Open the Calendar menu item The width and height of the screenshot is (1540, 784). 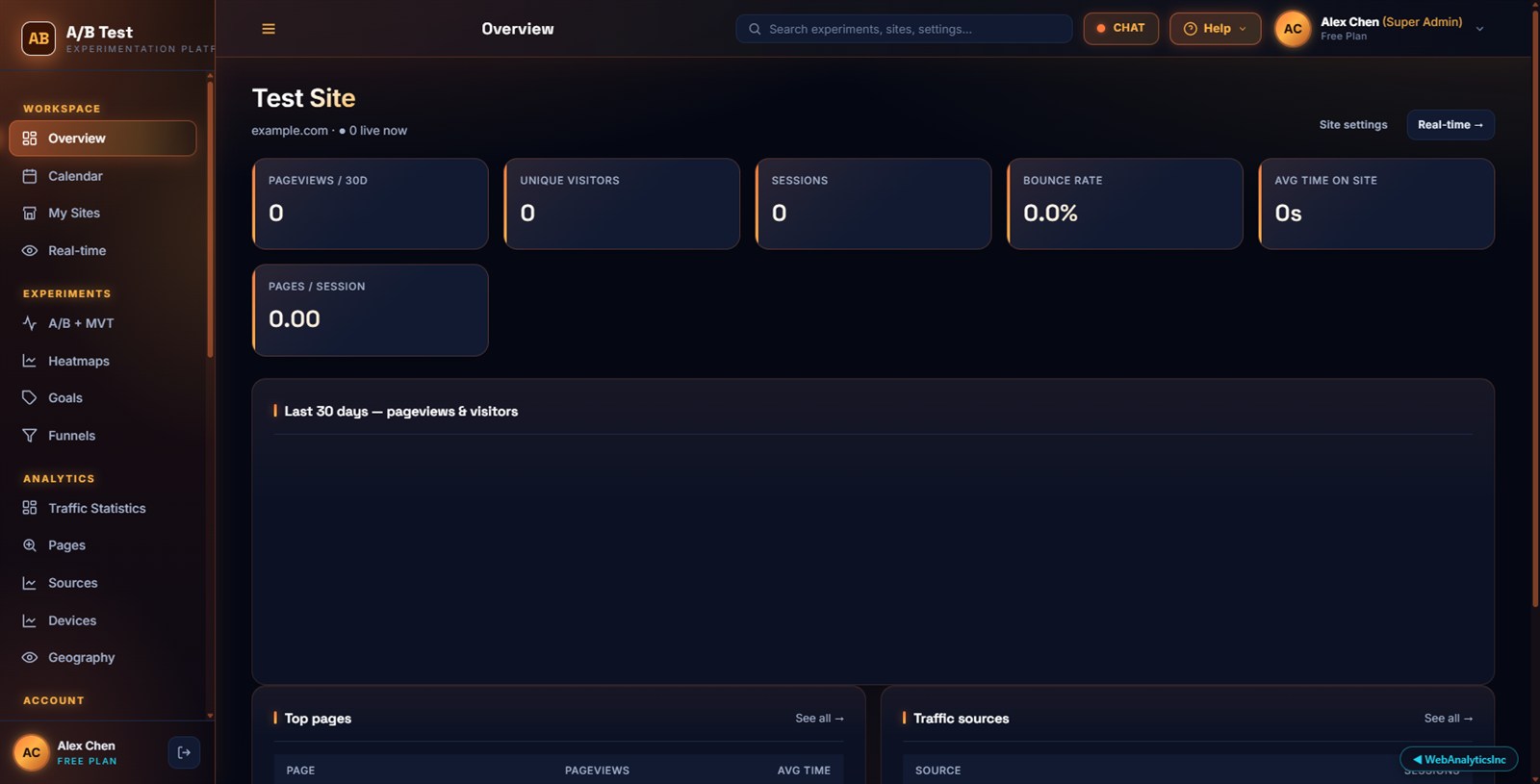pos(103,176)
